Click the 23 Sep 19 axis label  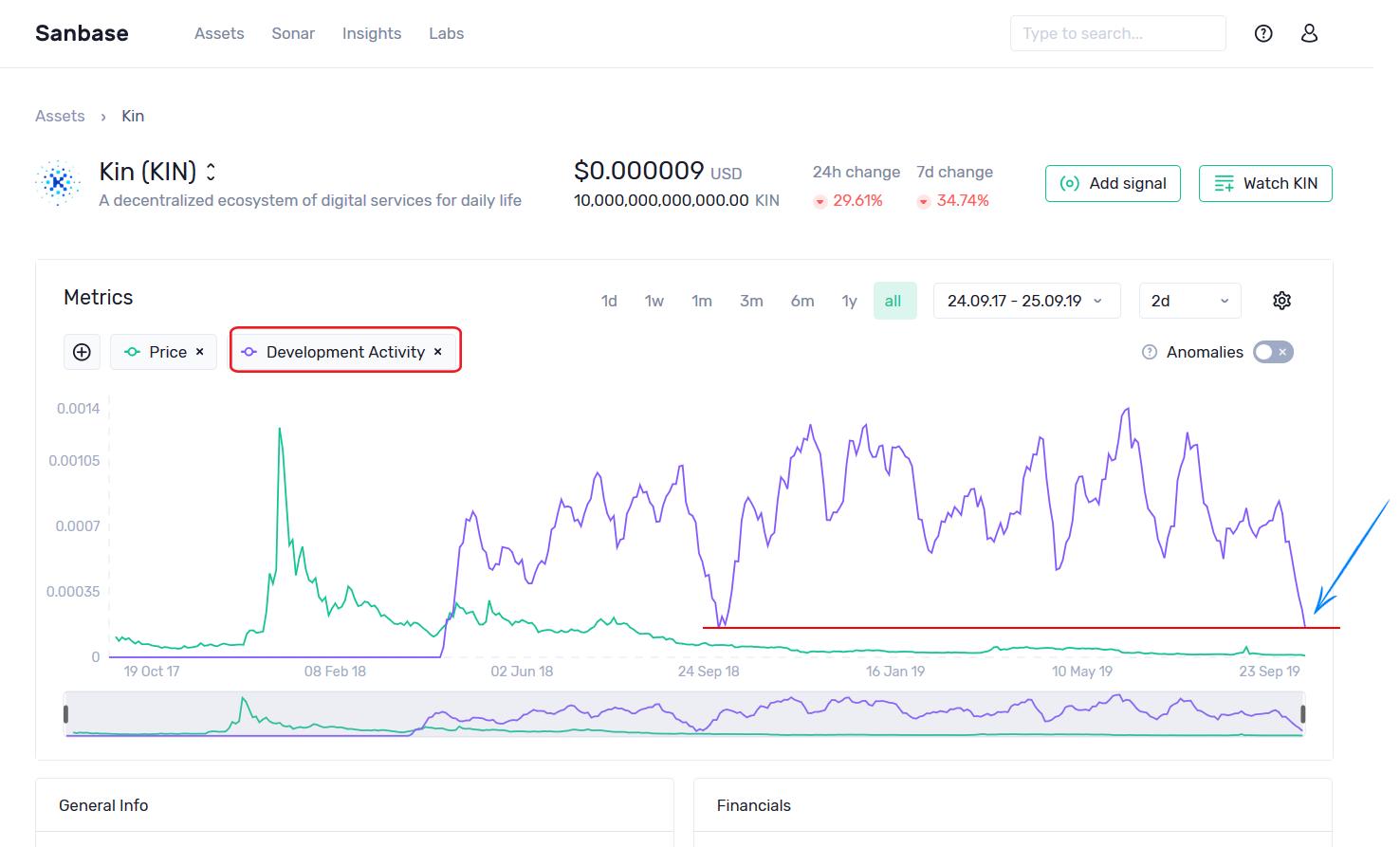[1269, 671]
